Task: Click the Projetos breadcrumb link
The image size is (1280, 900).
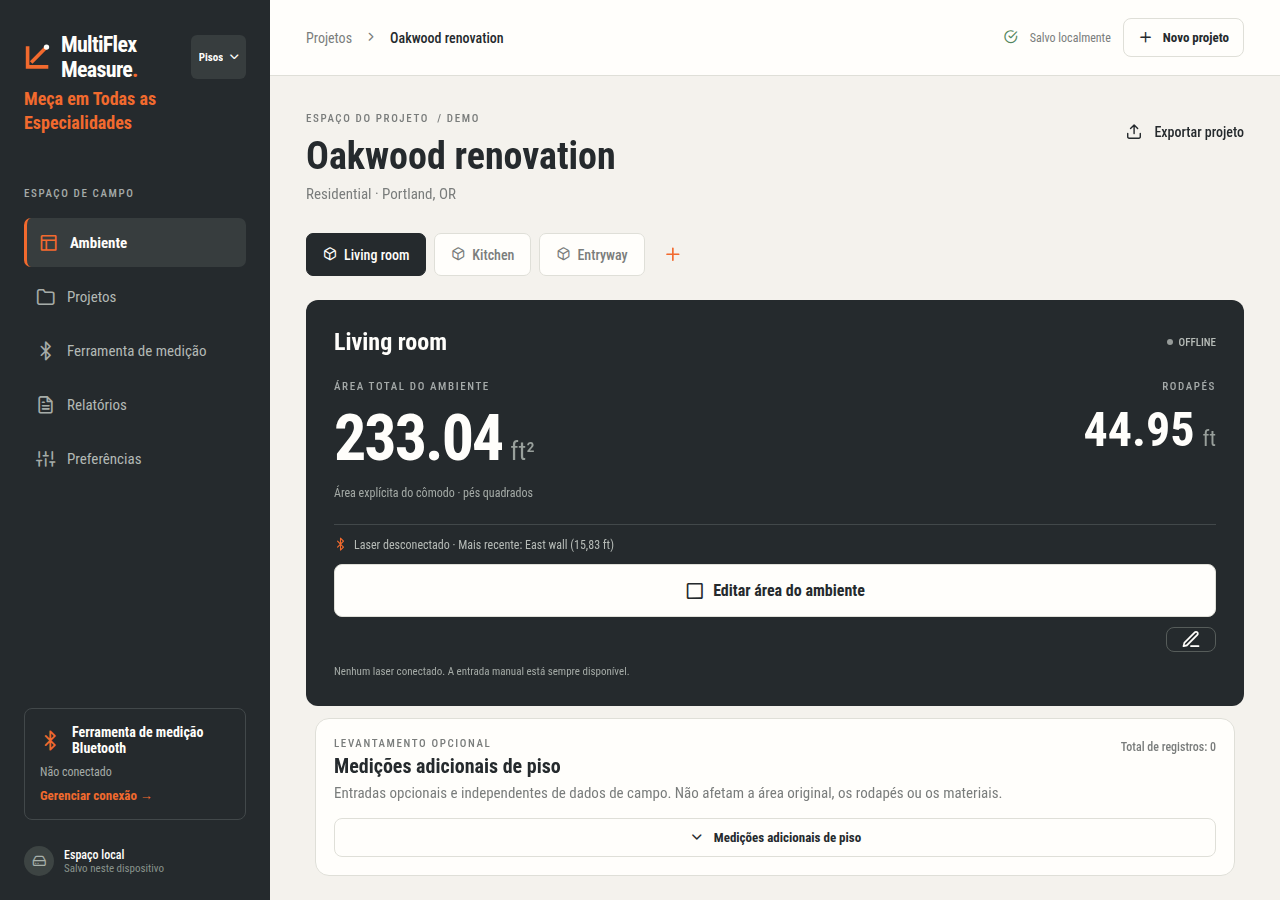Action: pyautogui.click(x=329, y=38)
